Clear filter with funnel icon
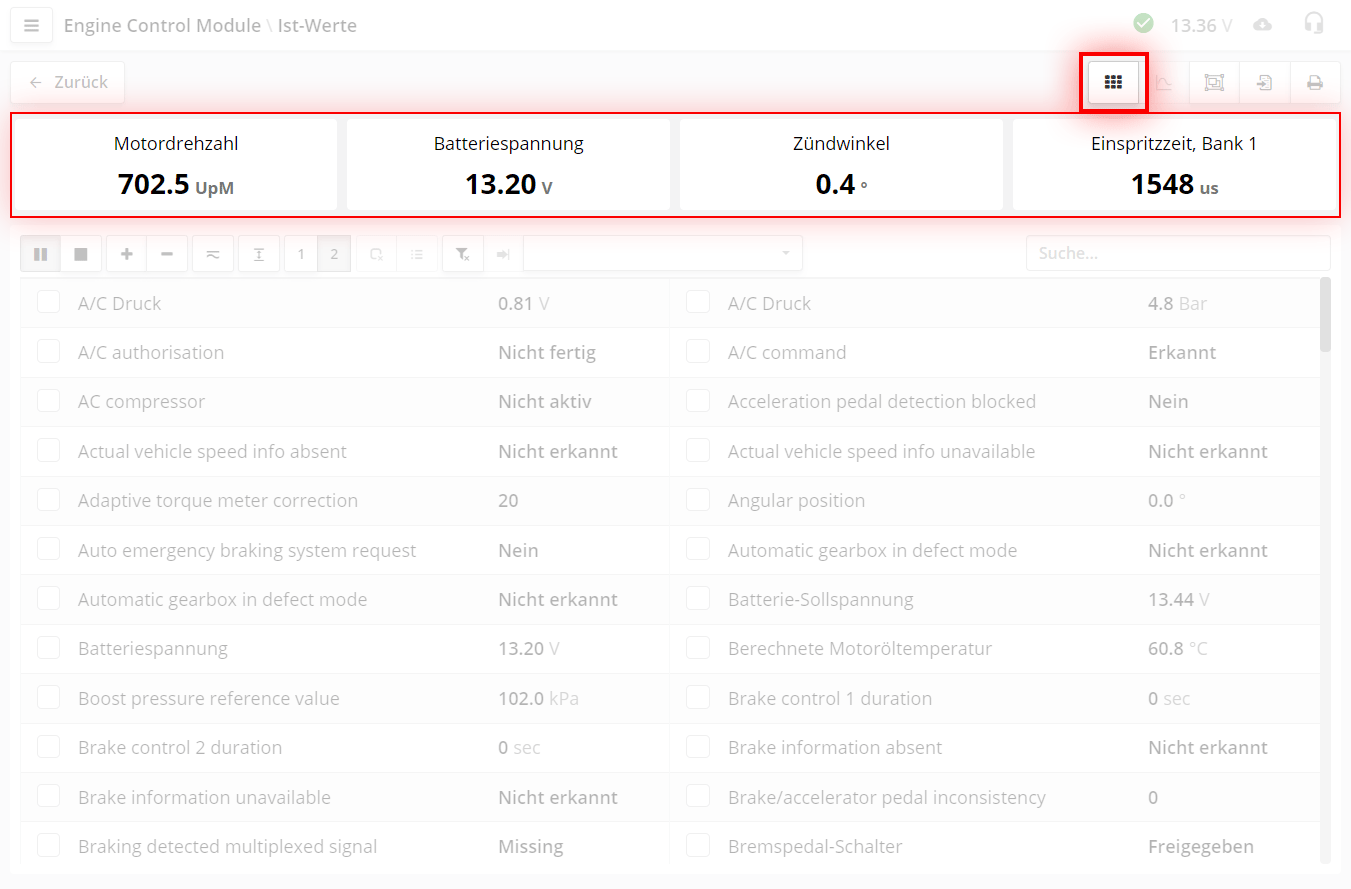This screenshot has height=889, width=1351. point(463,254)
